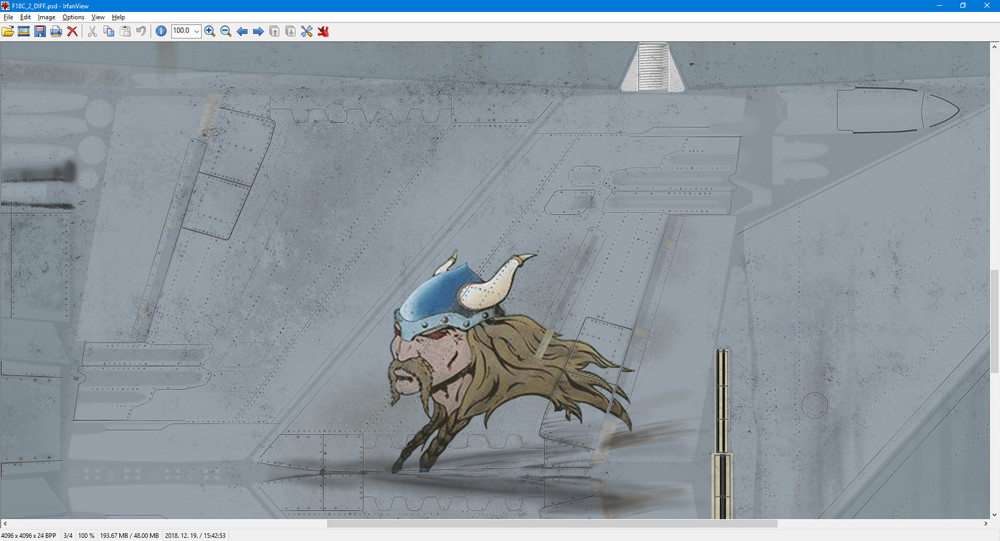Open the View menu
The height and width of the screenshot is (541, 1000).
(x=98, y=17)
